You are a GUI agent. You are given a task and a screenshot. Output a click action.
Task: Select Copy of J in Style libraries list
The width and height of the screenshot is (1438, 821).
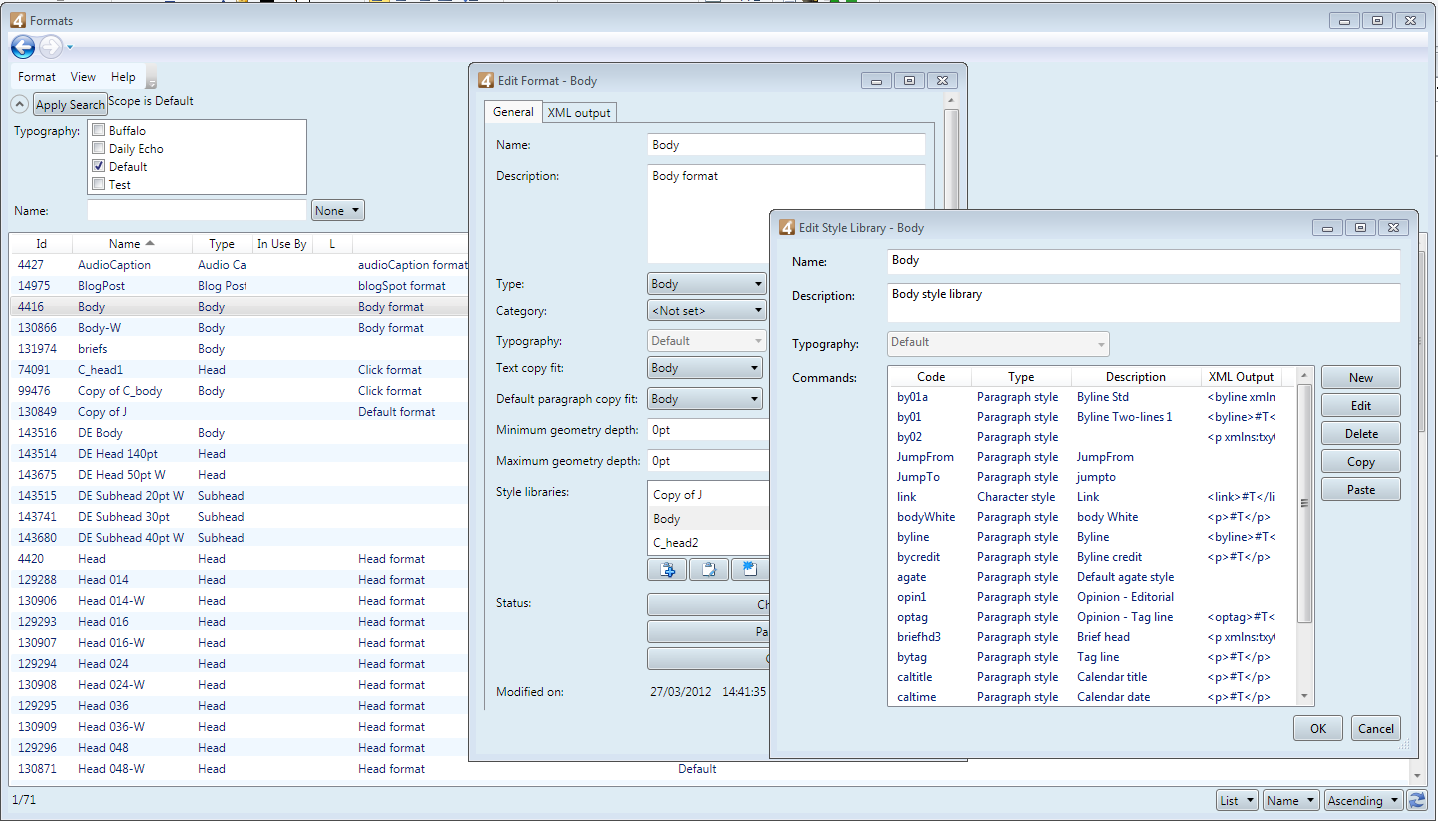708,495
